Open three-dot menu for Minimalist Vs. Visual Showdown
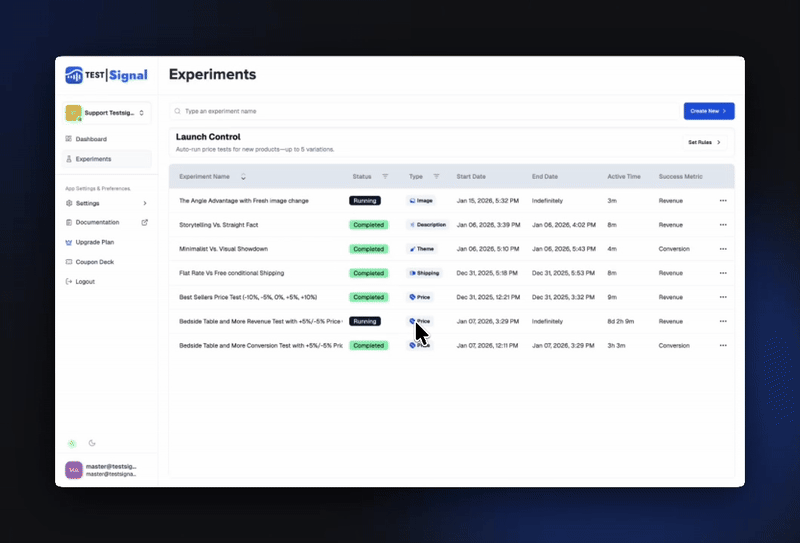The width and height of the screenshot is (800, 543). (722, 249)
